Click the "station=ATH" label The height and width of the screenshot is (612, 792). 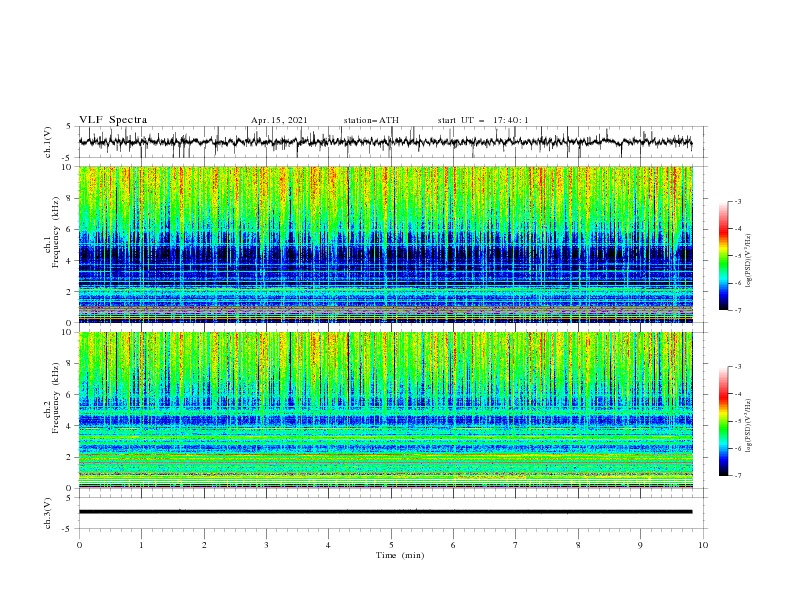point(371,120)
